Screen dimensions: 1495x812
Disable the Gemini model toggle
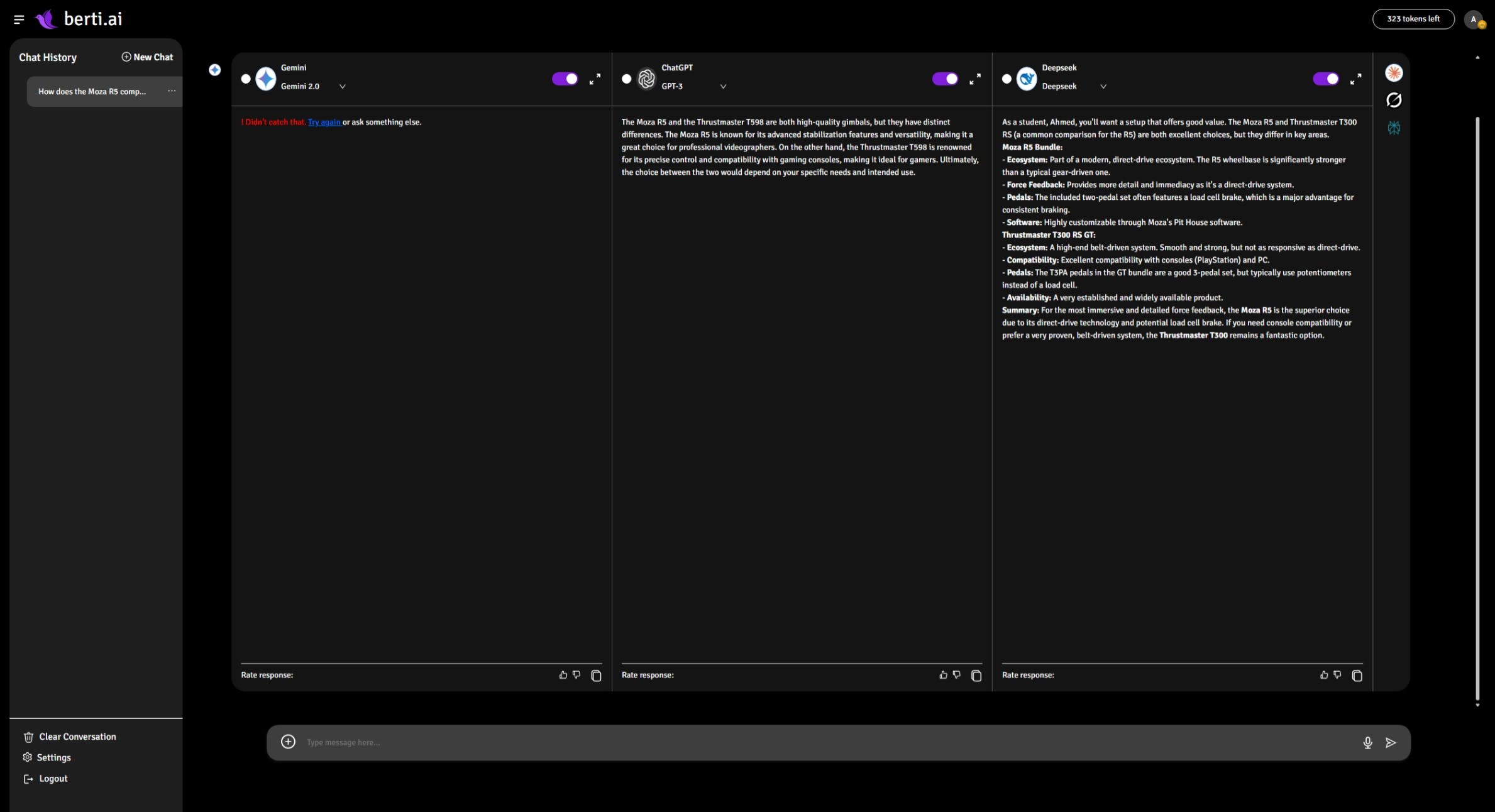565,79
